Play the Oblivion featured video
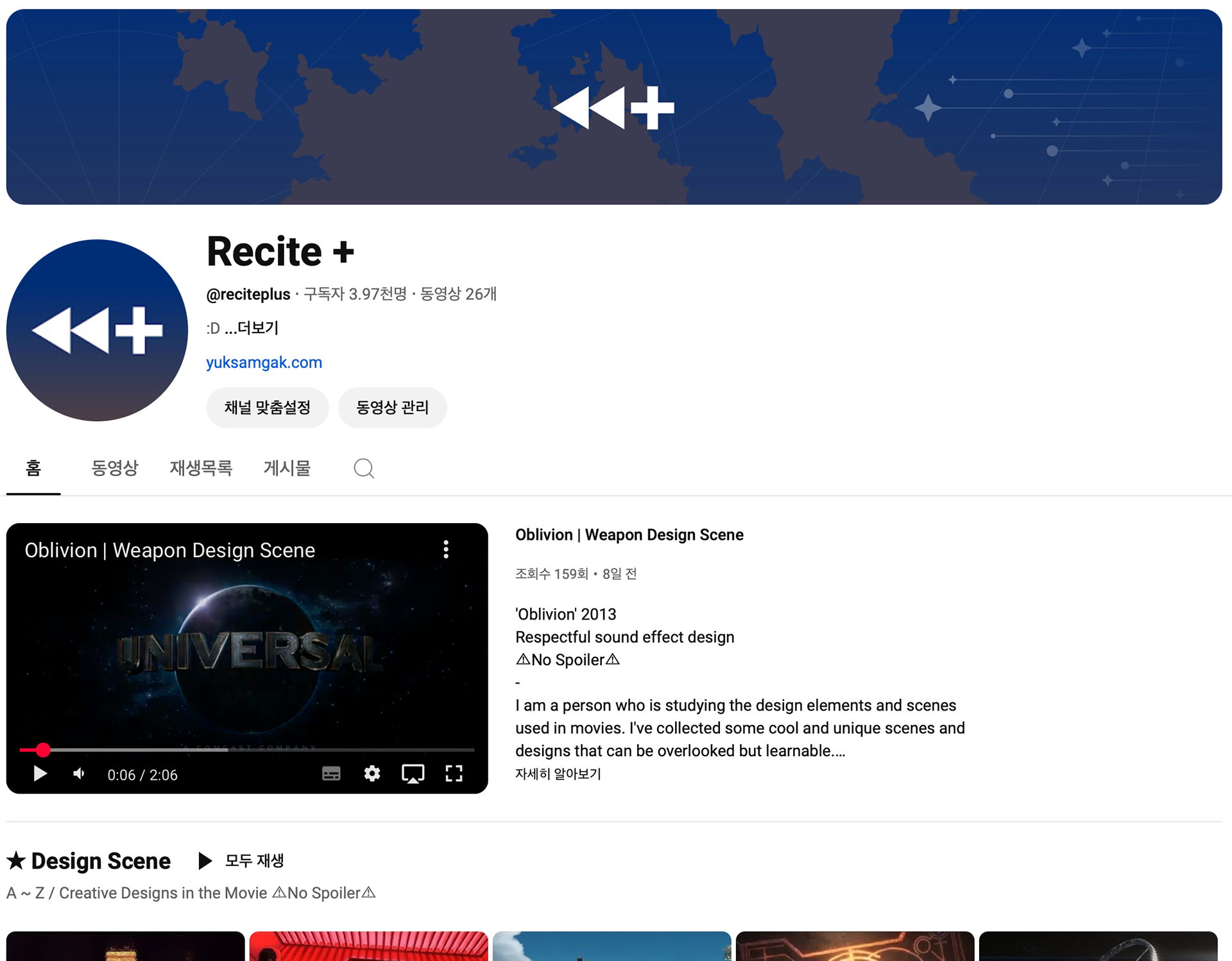The image size is (1232, 961). tap(40, 774)
